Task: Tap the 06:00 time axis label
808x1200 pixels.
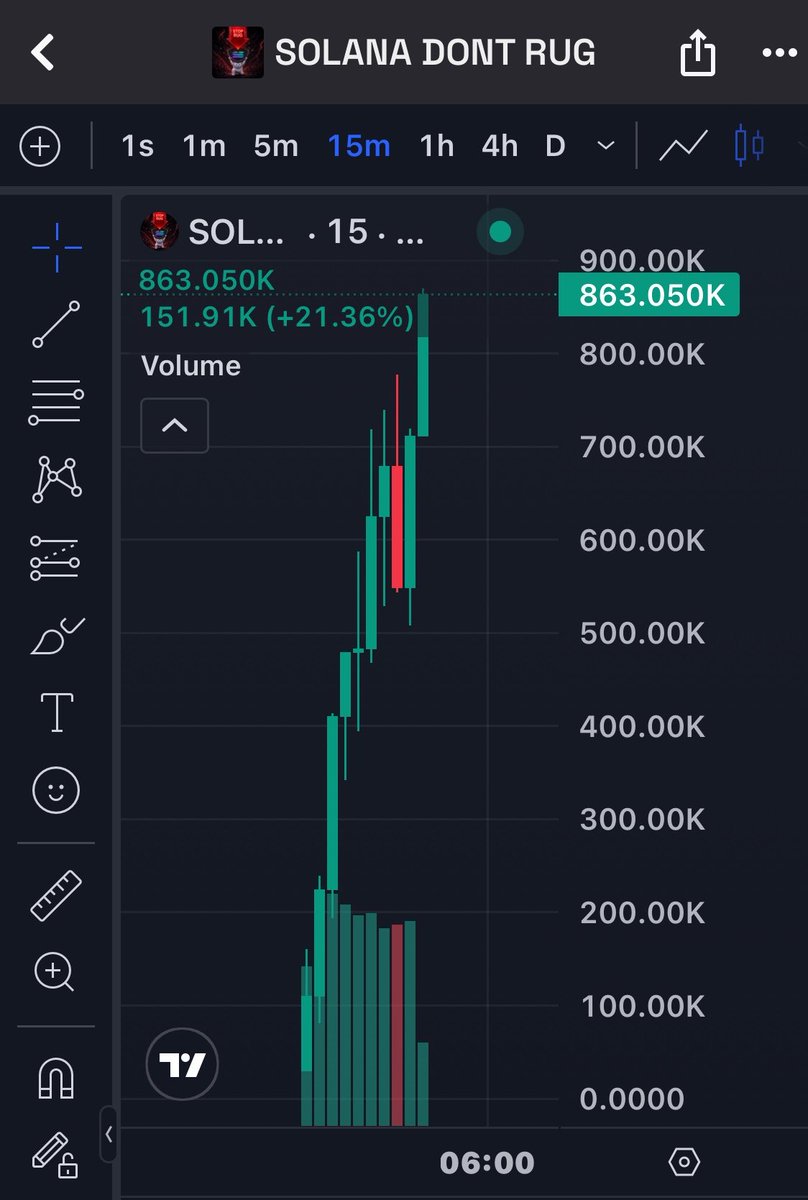Action: (x=487, y=1163)
